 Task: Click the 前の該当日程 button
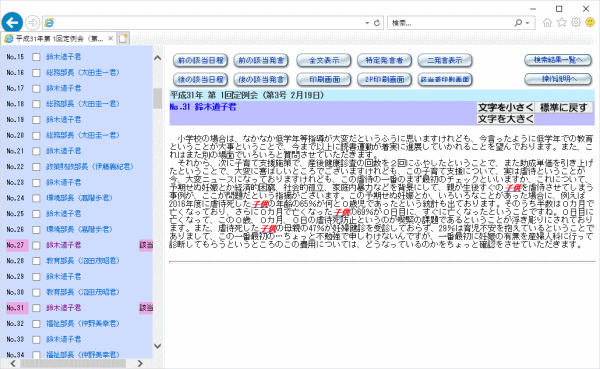(x=201, y=60)
